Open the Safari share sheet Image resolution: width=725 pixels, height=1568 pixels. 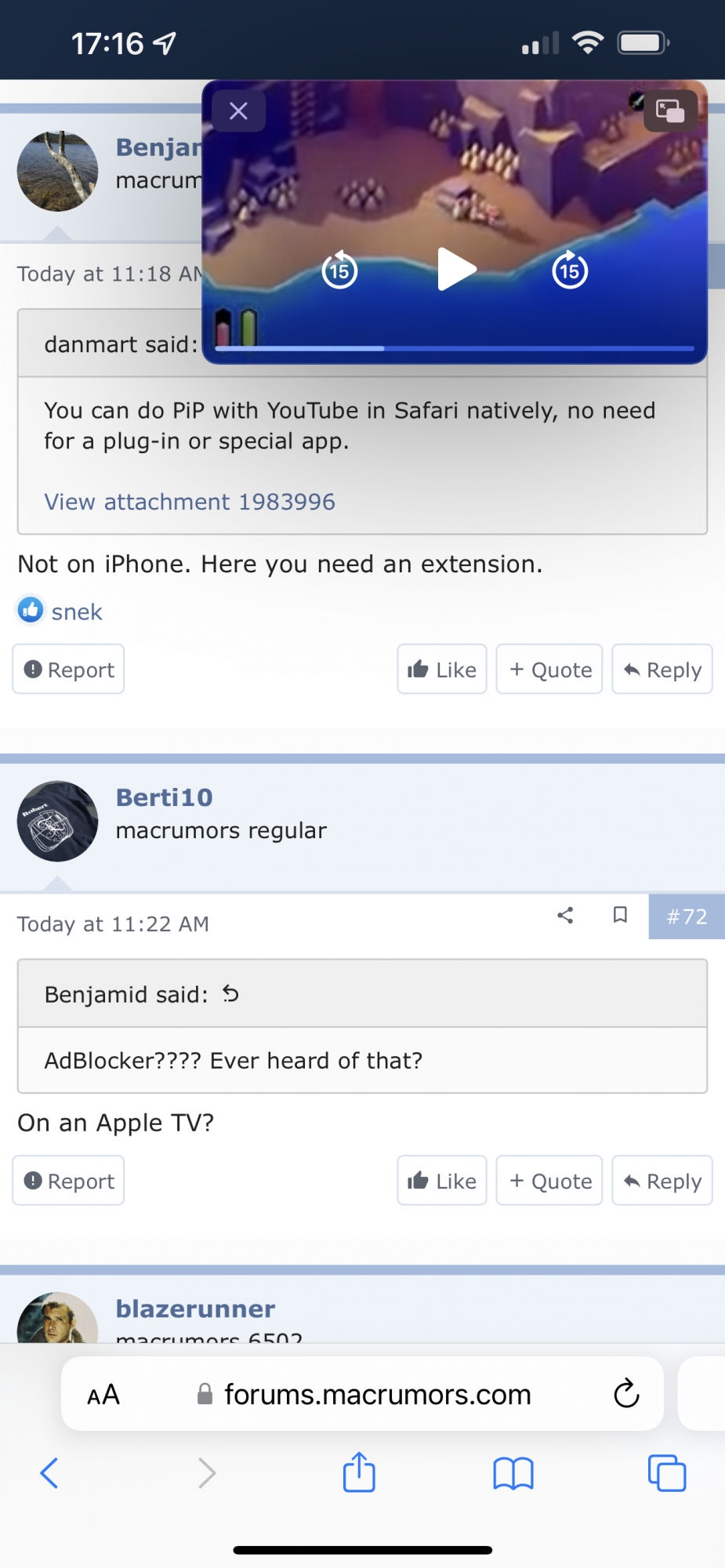pos(359,1472)
